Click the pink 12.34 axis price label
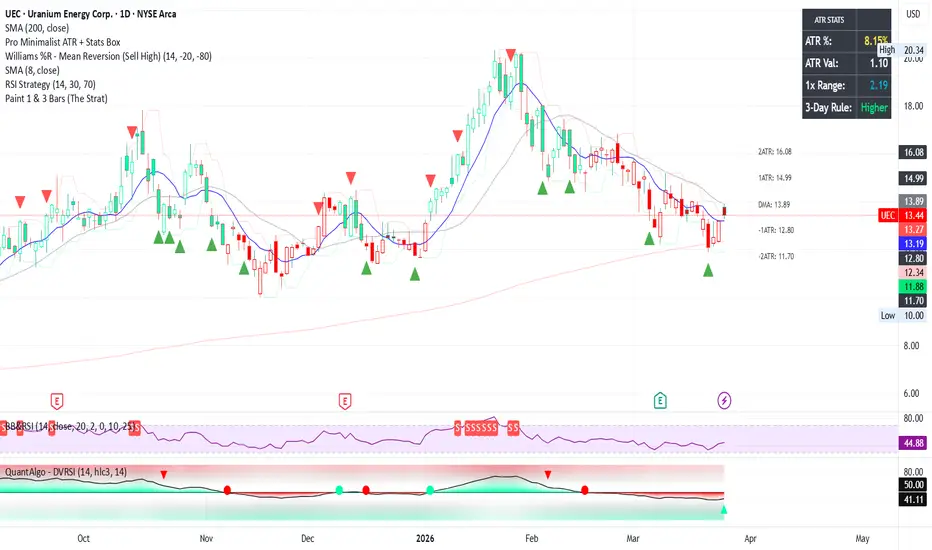This screenshot has height=550, width=932. (914, 272)
